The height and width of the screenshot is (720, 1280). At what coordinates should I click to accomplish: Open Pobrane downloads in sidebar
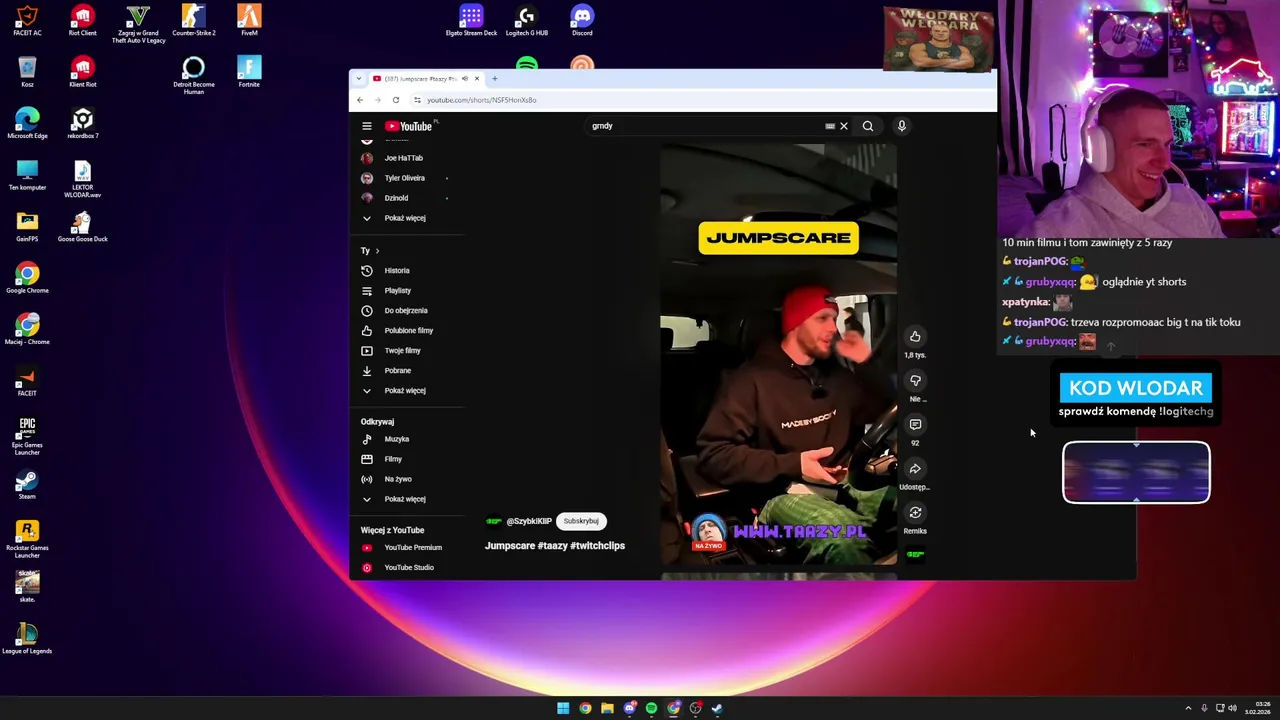tap(398, 371)
